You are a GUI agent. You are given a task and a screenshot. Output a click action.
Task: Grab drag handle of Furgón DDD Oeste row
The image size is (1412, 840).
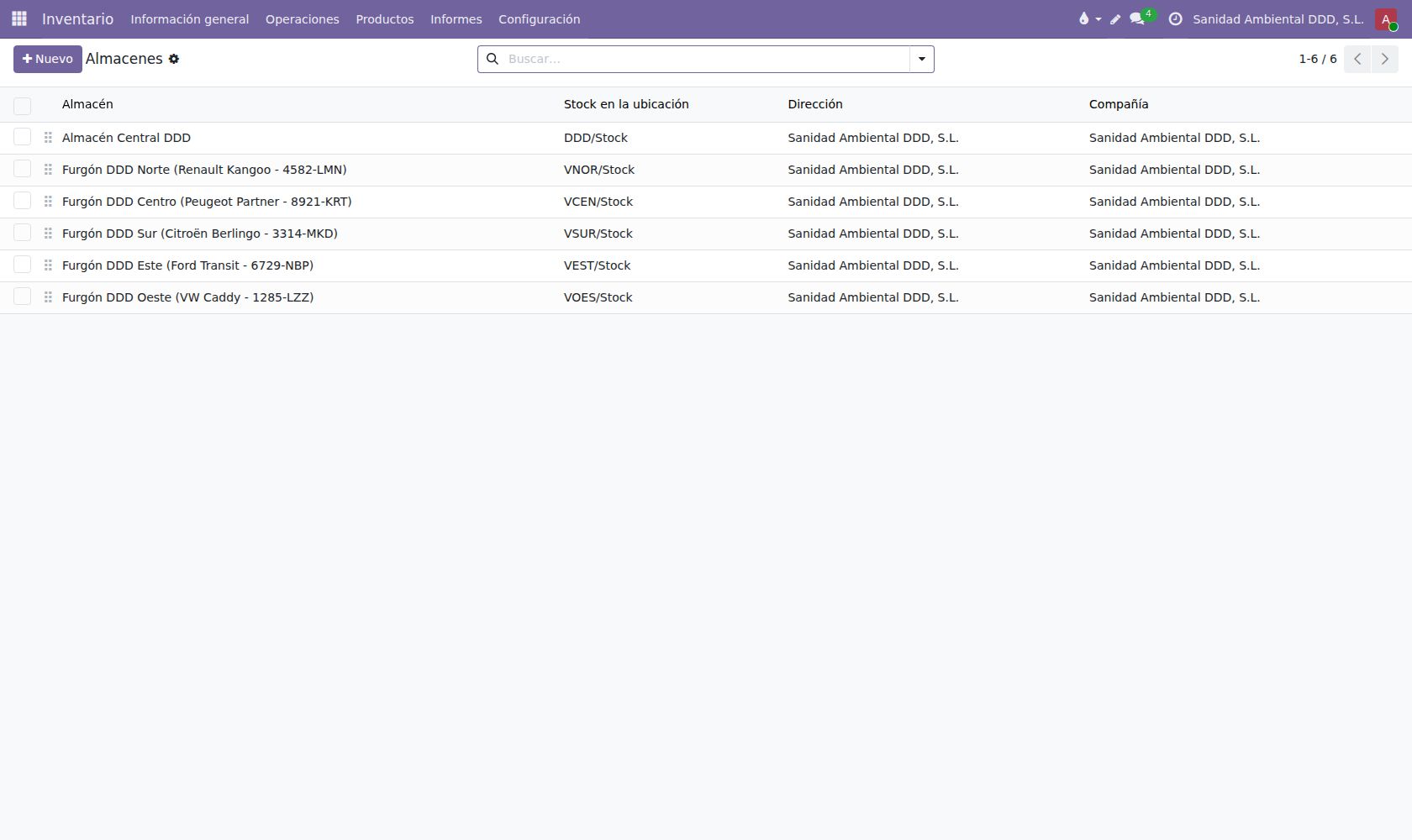pos(48,297)
